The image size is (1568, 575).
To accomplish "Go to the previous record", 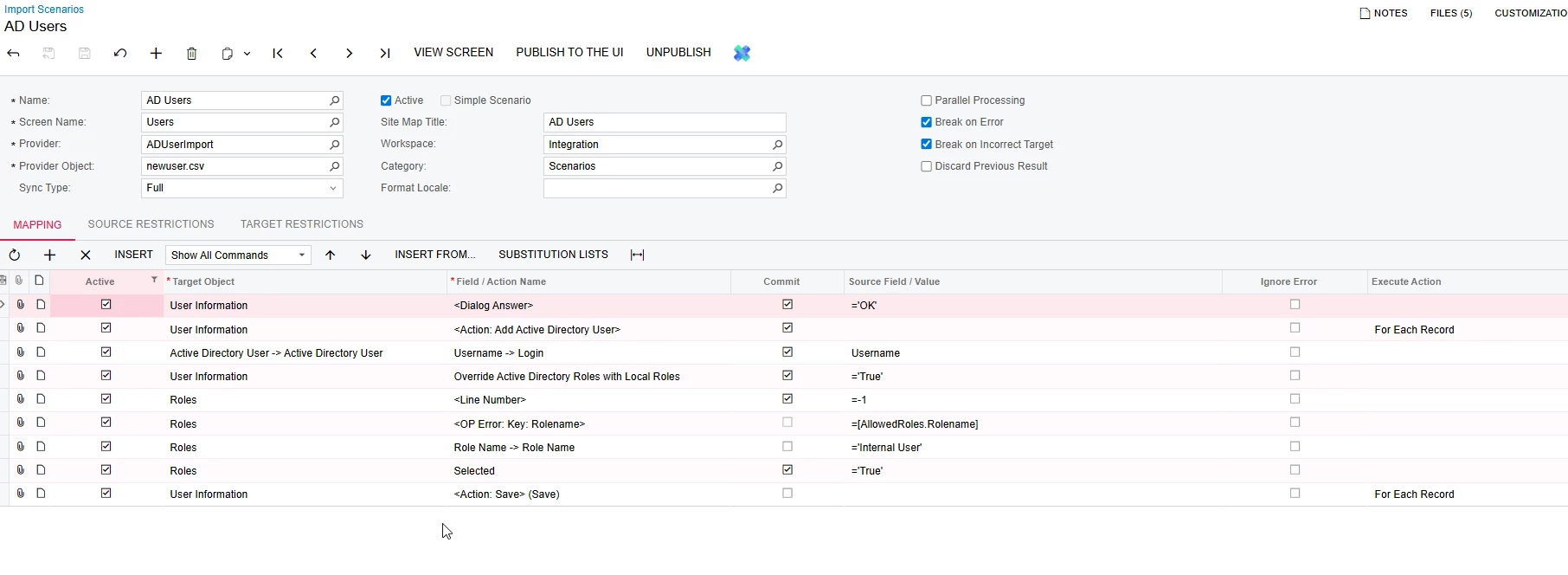I will coord(313,53).
